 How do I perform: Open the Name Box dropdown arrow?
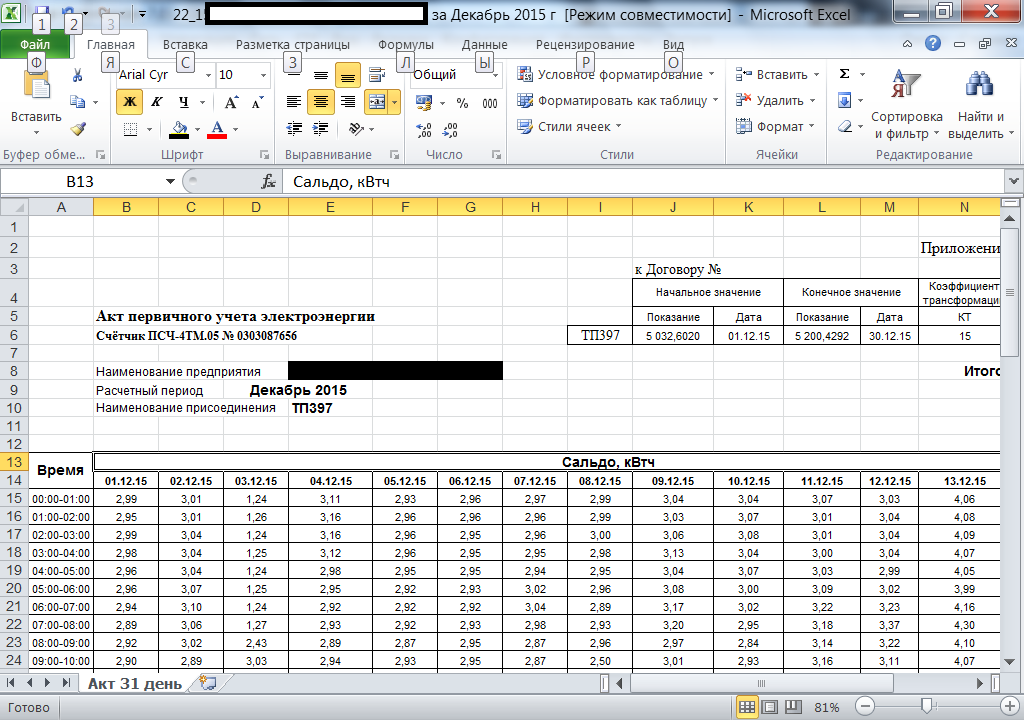(169, 181)
